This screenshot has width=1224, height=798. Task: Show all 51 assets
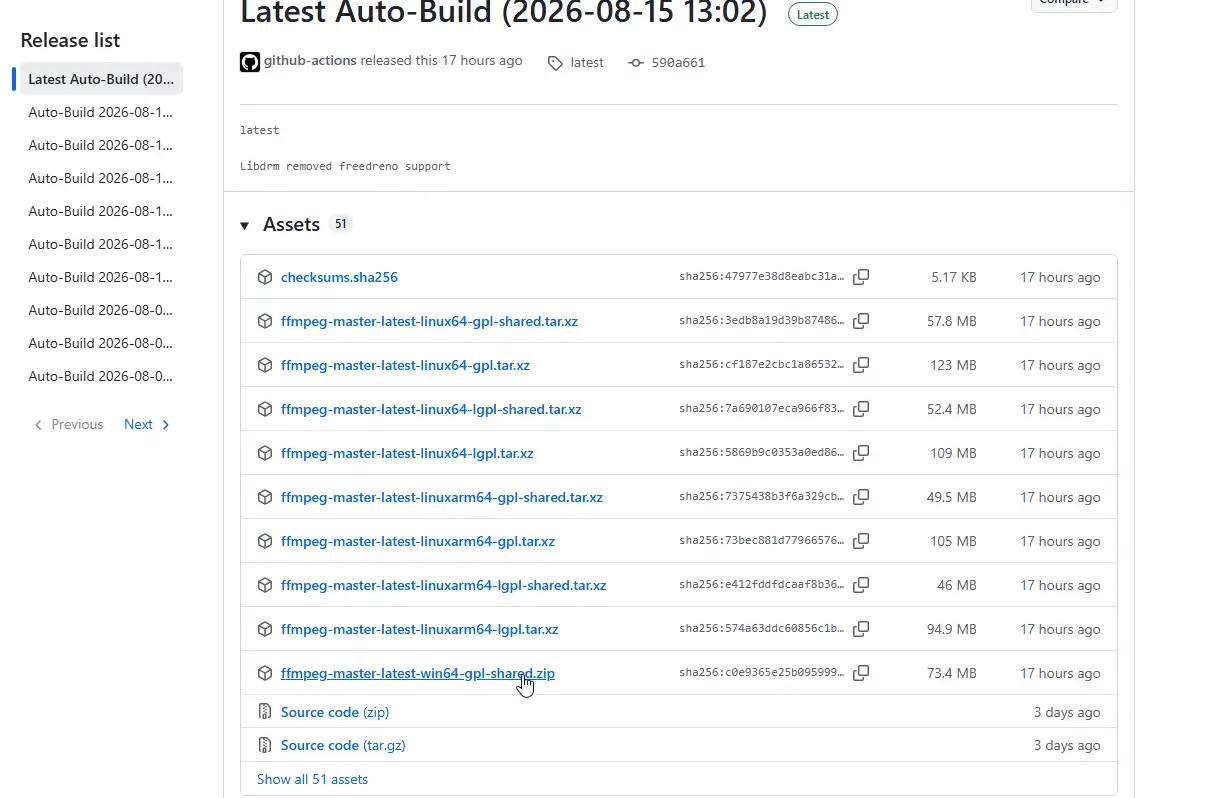(312, 779)
